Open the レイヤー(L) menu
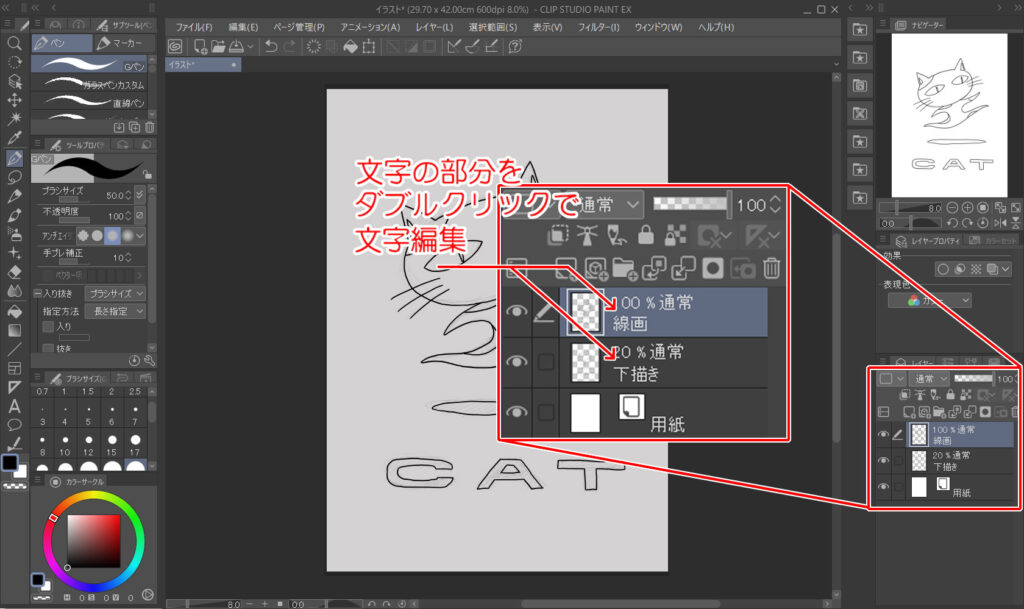This screenshot has width=1024, height=609. tap(432, 26)
